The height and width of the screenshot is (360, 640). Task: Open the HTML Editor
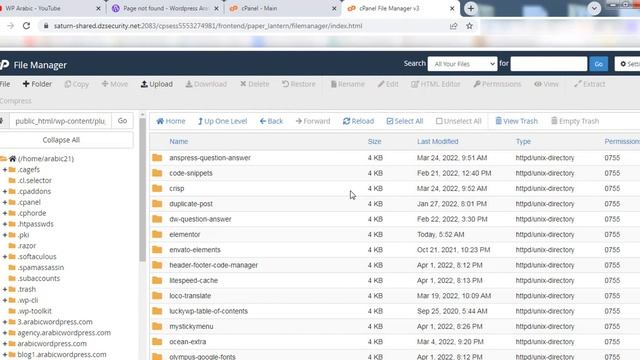[436, 84]
